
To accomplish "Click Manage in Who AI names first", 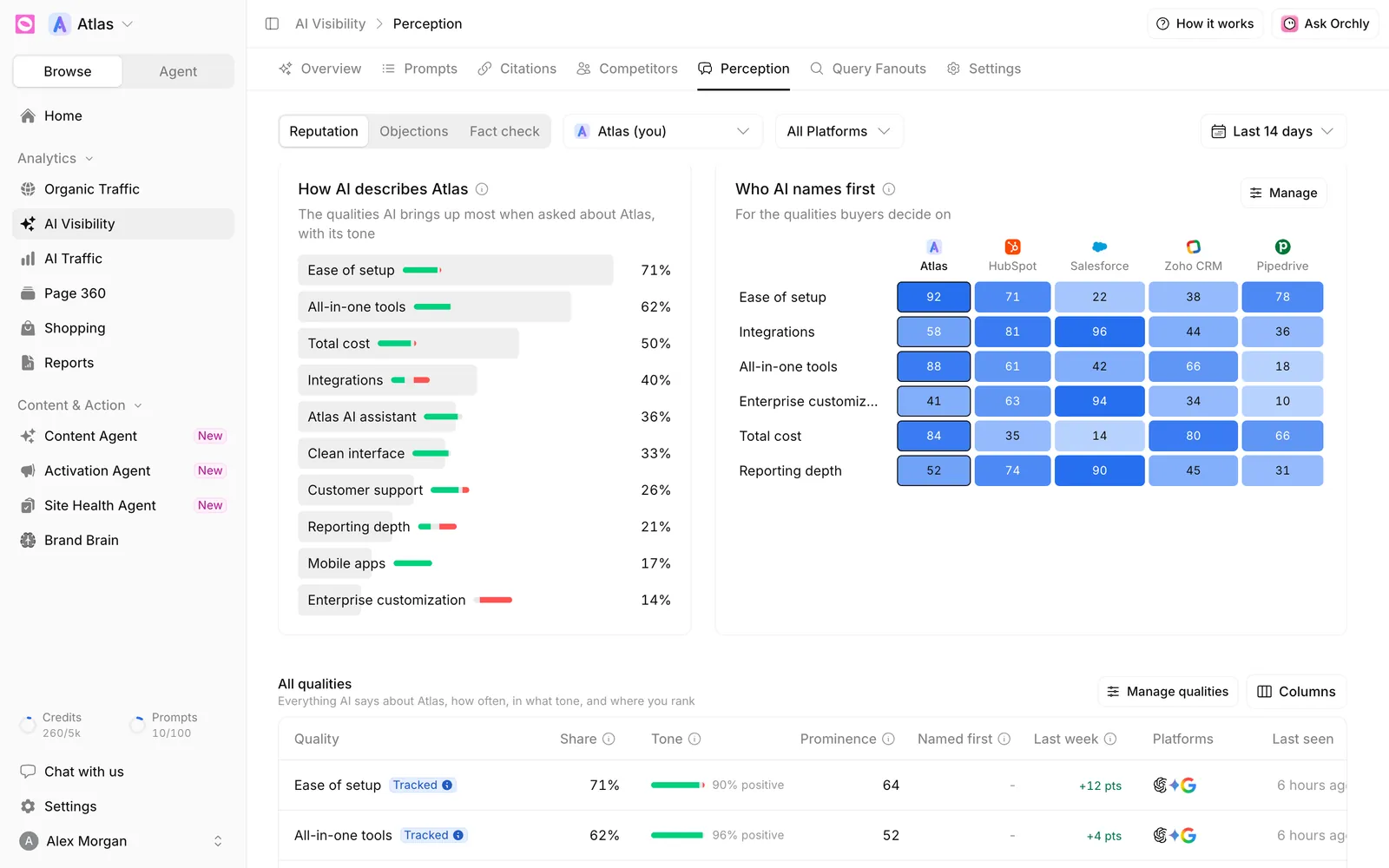I will coord(1283,193).
